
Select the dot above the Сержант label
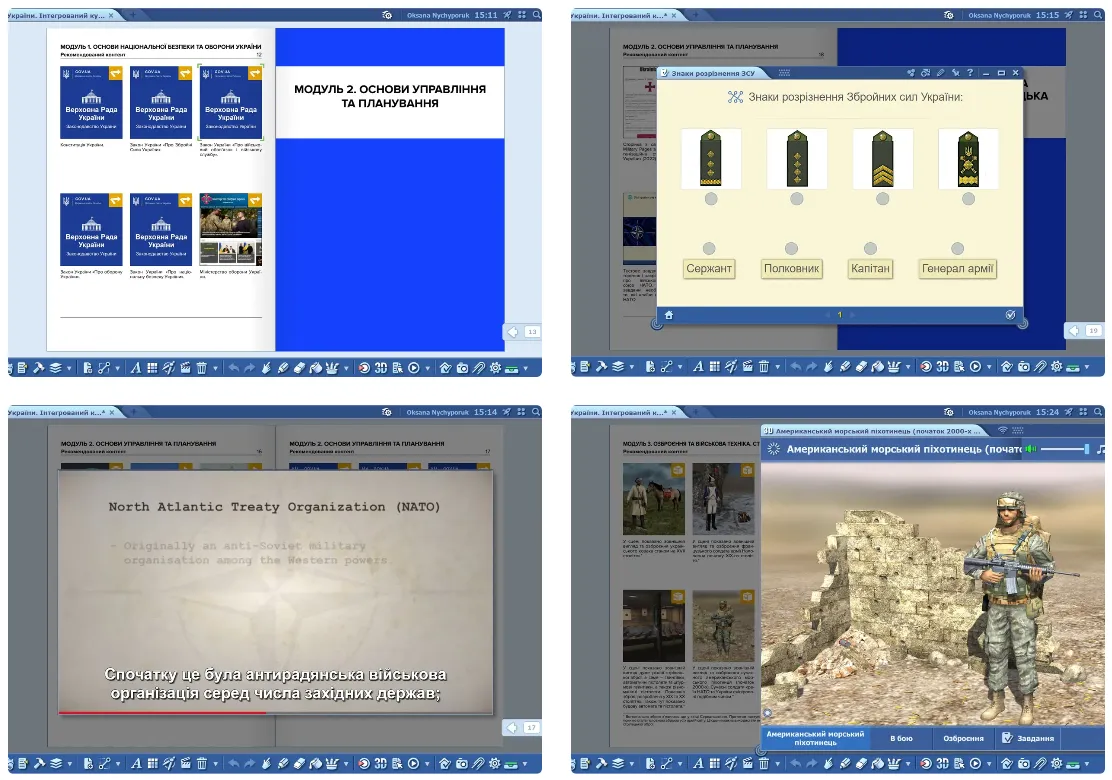tap(708, 248)
